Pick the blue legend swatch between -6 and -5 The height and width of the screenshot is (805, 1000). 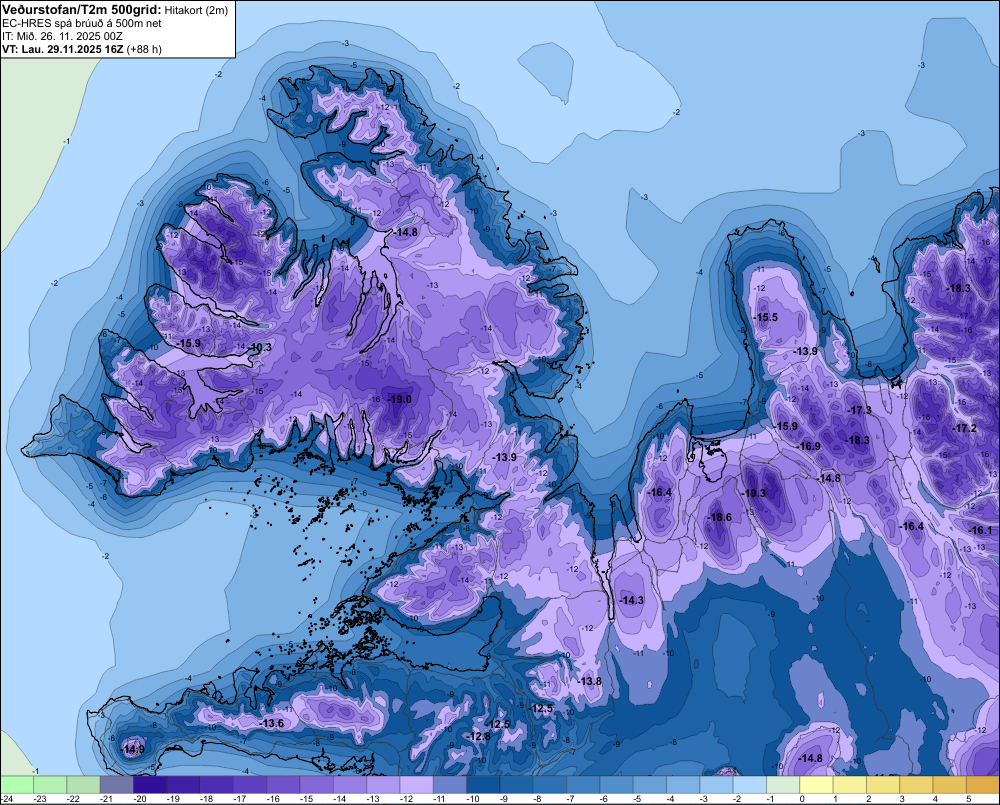coord(616,784)
